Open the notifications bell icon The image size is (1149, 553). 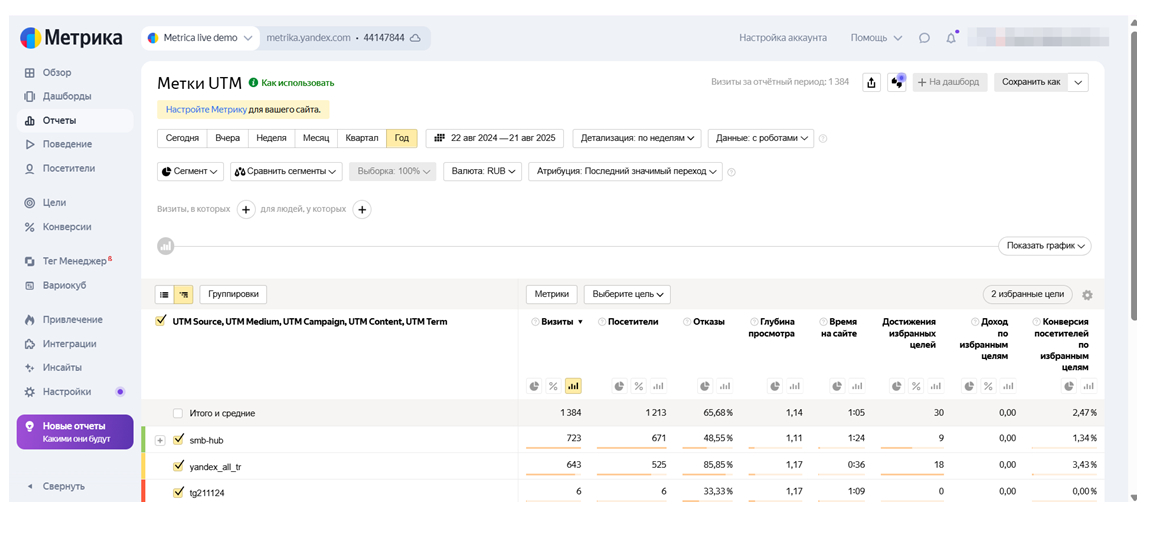click(x=951, y=38)
